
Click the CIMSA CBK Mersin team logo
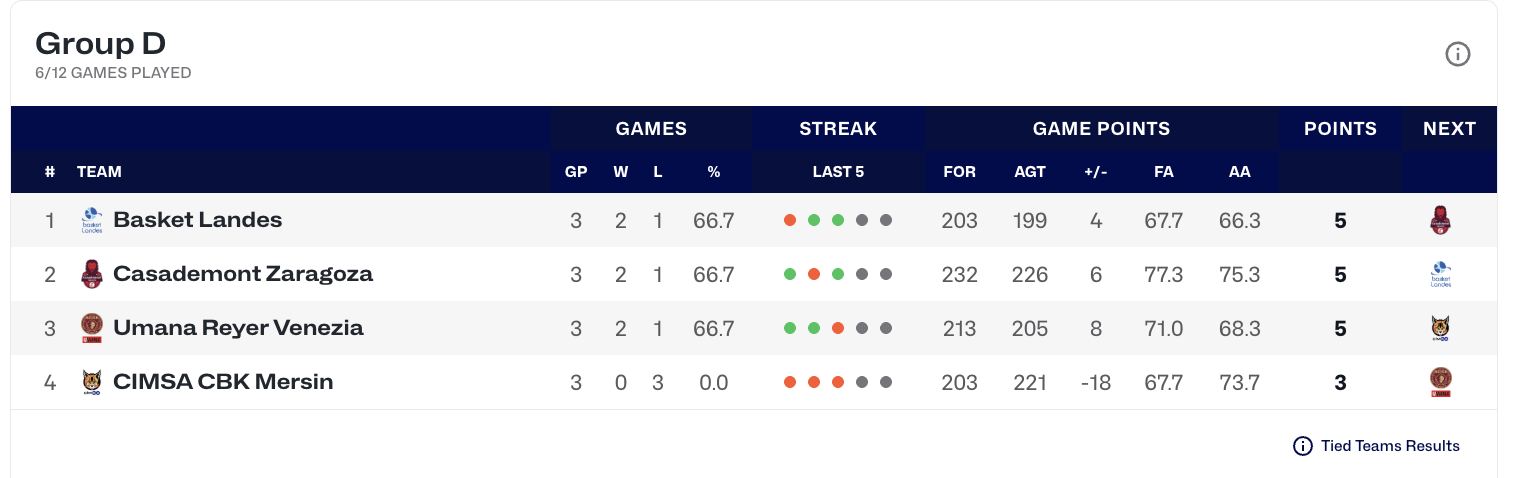92,382
